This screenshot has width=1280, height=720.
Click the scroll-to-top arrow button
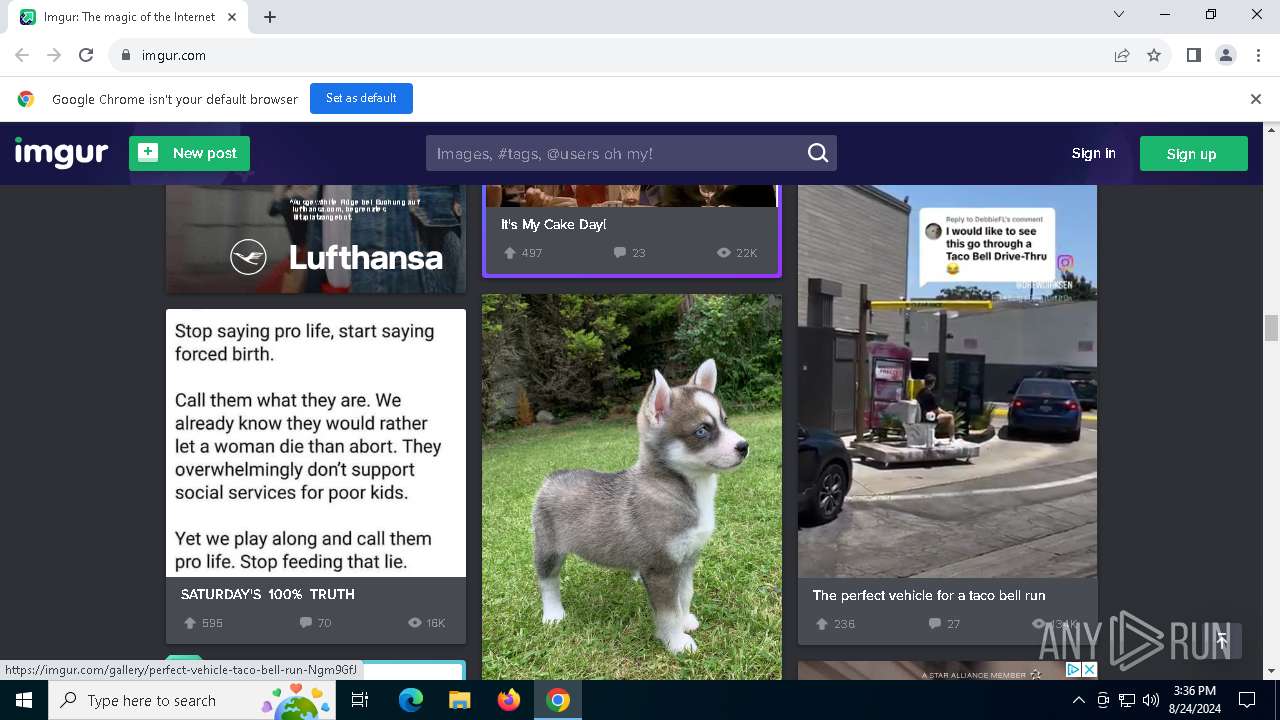[x=1221, y=641]
